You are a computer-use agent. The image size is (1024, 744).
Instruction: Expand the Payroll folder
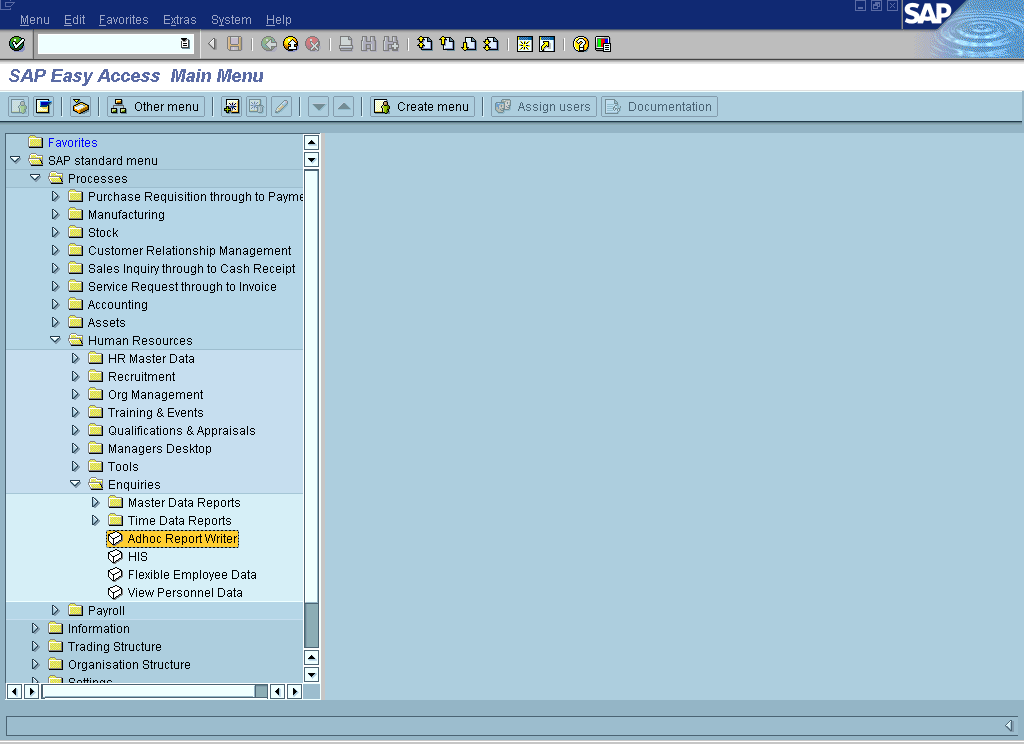coord(56,610)
